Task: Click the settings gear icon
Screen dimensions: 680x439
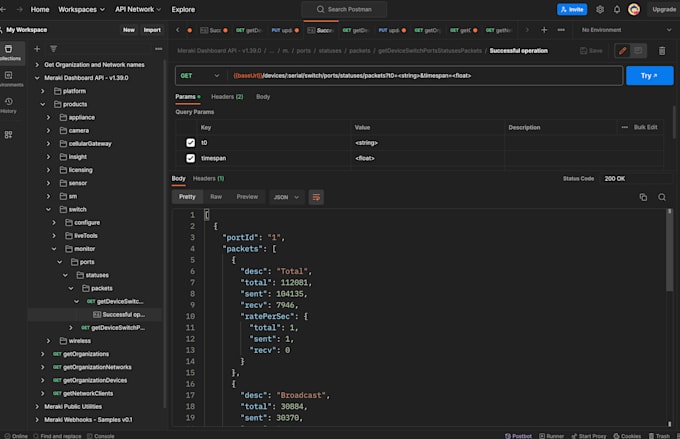Action: point(600,10)
